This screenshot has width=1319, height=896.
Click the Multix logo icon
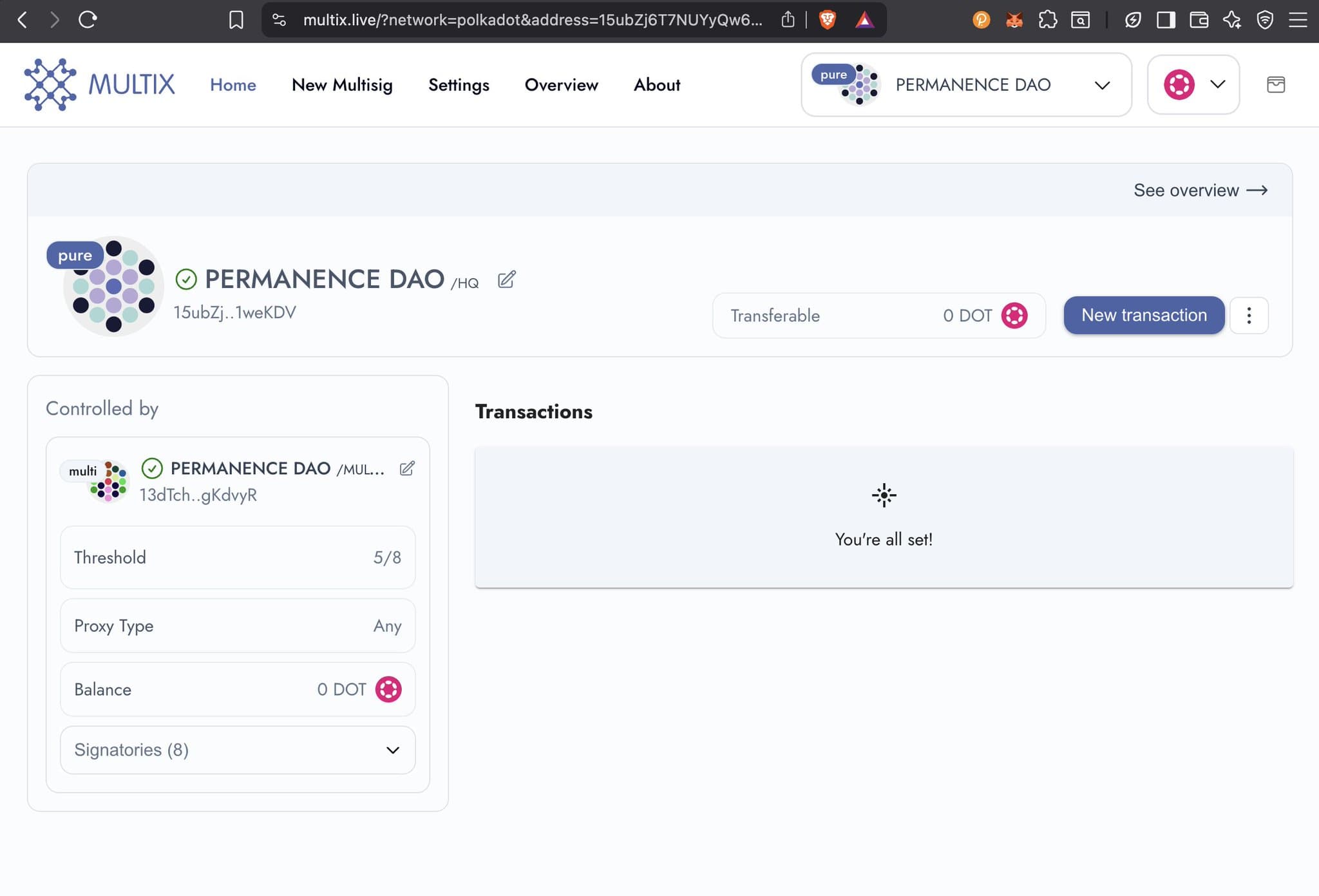tap(50, 84)
